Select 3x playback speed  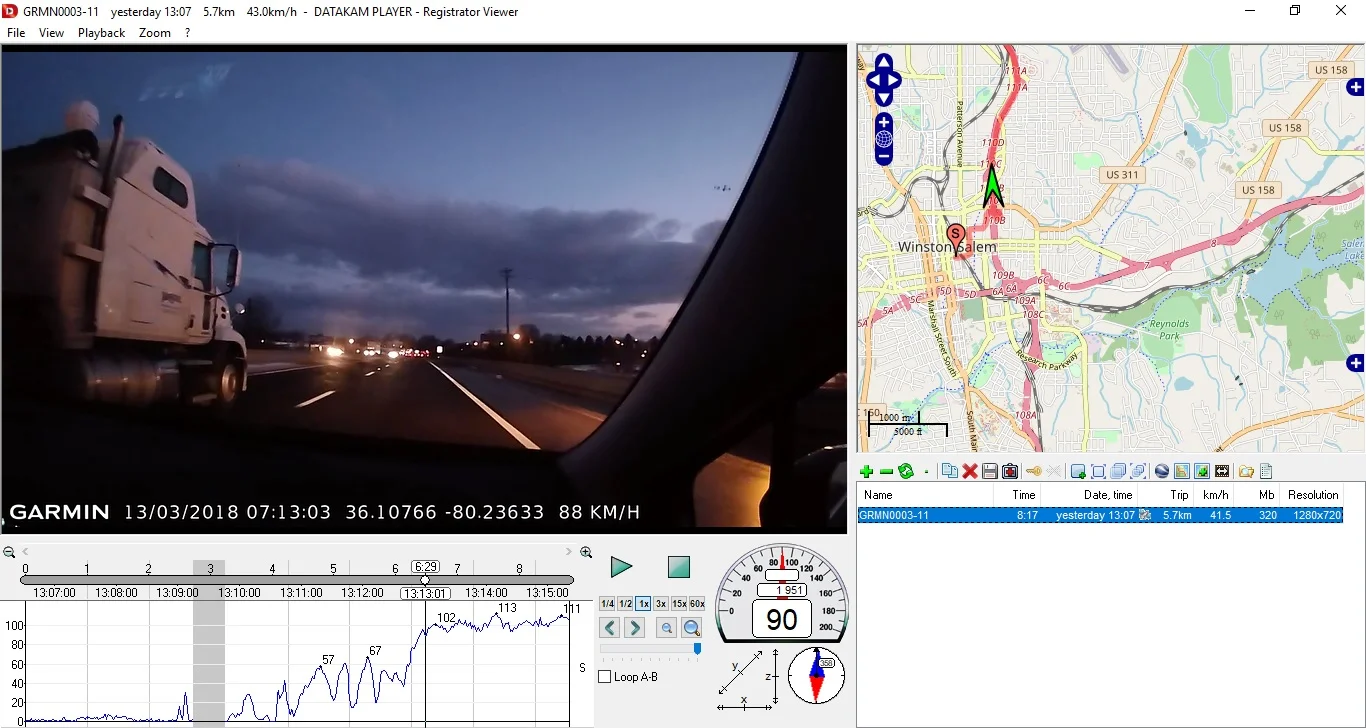point(661,604)
